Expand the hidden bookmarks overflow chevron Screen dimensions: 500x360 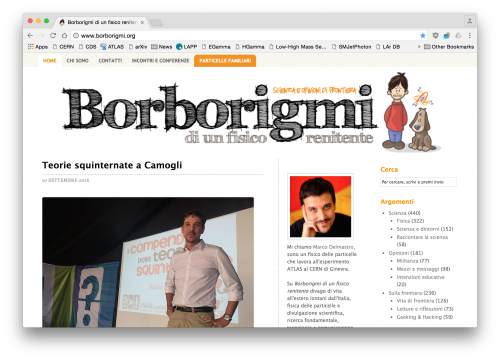point(419,47)
